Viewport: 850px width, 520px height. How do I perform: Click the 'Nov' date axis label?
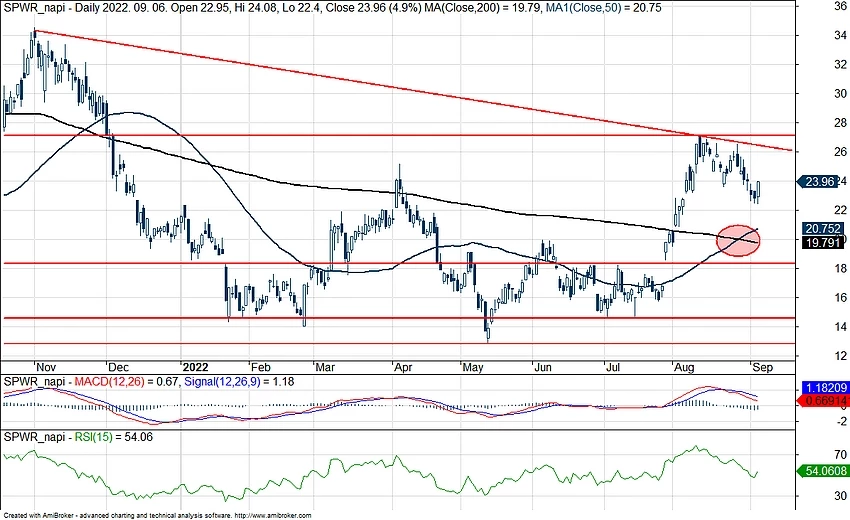(x=46, y=367)
